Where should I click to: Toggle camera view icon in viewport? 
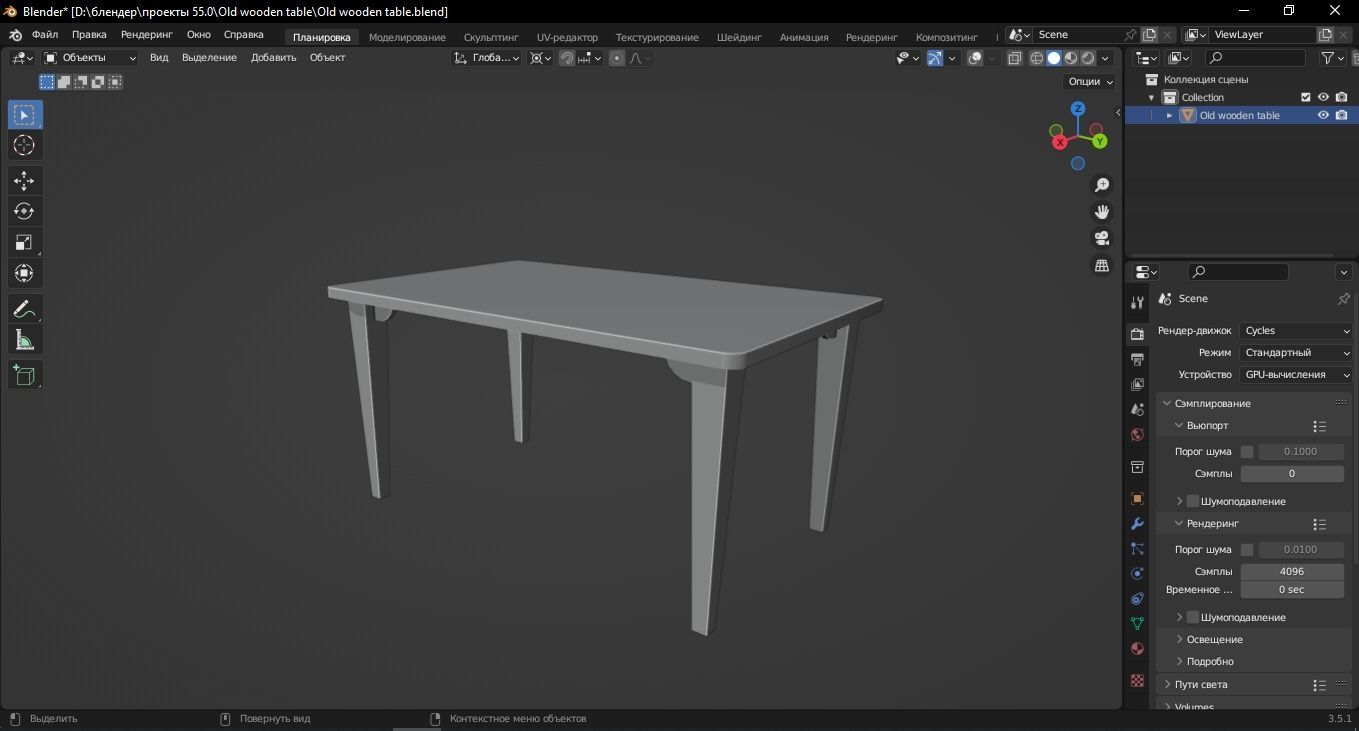pos(1102,239)
